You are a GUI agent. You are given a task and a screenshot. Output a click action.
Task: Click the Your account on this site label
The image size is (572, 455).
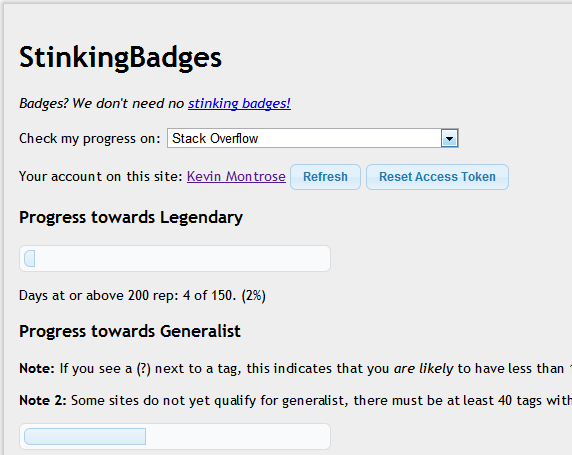(101, 177)
